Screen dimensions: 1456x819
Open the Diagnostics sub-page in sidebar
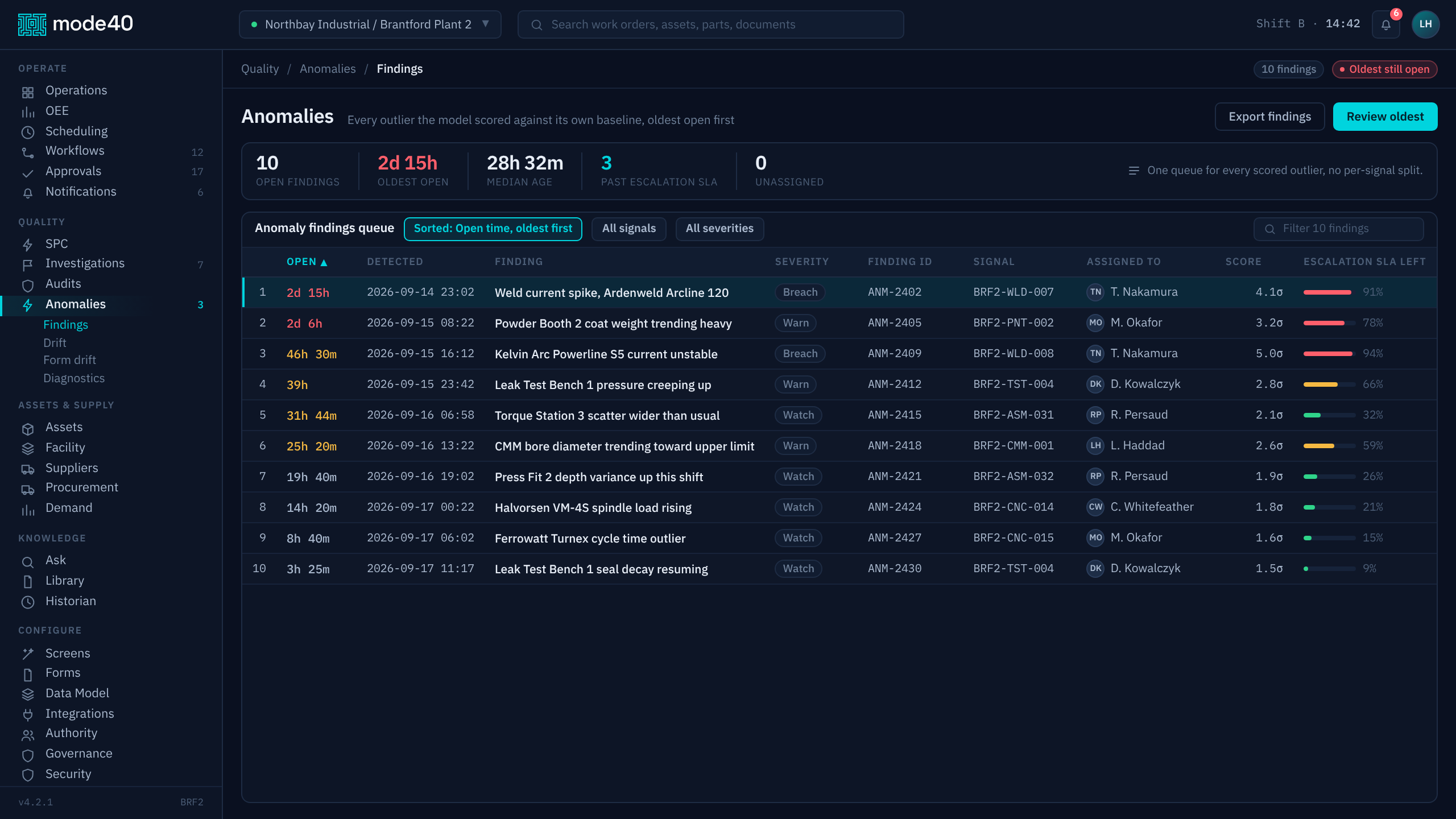click(74, 379)
